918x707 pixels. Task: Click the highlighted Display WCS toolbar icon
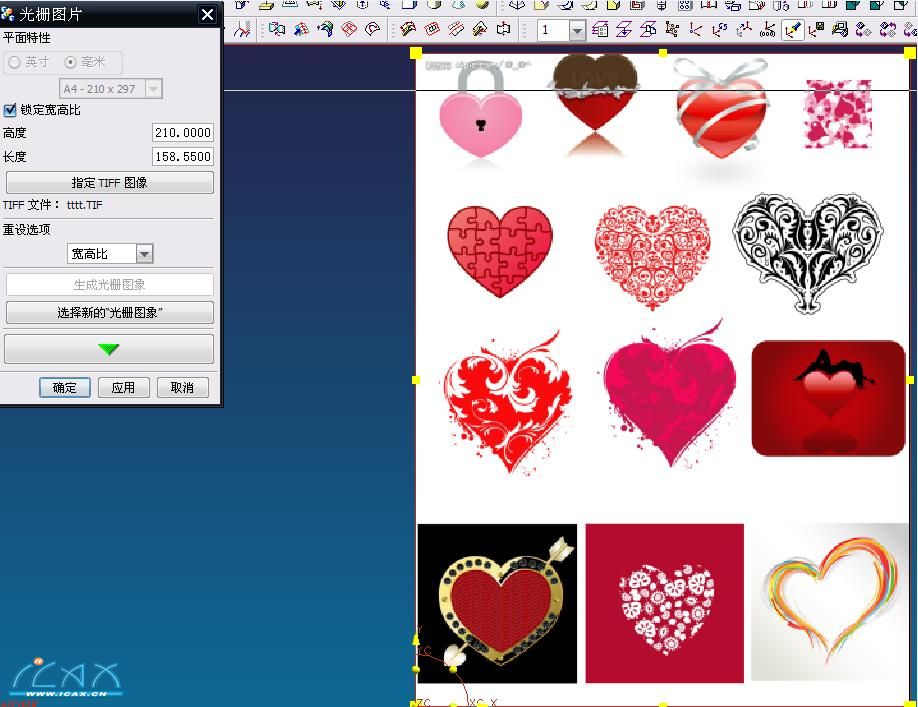(x=793, y=30)
